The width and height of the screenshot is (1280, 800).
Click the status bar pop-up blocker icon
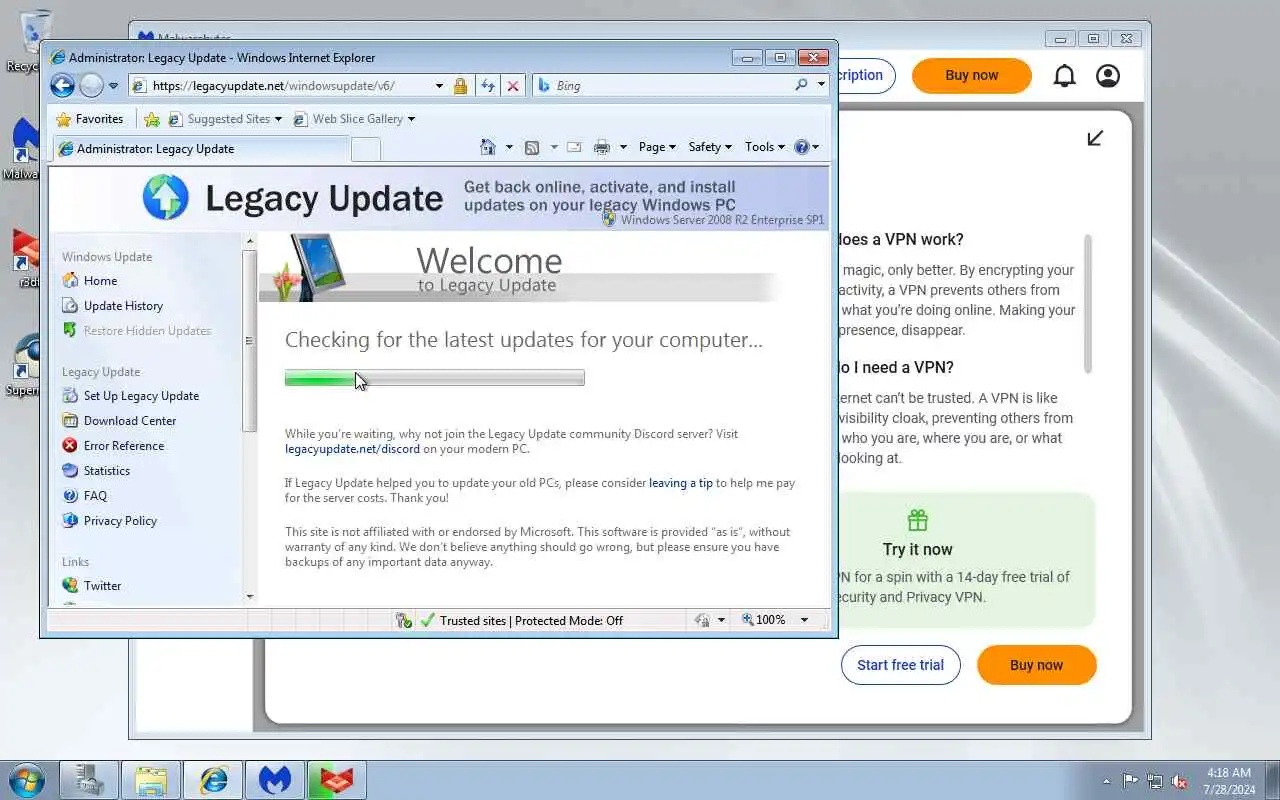[x=403, y=621]
